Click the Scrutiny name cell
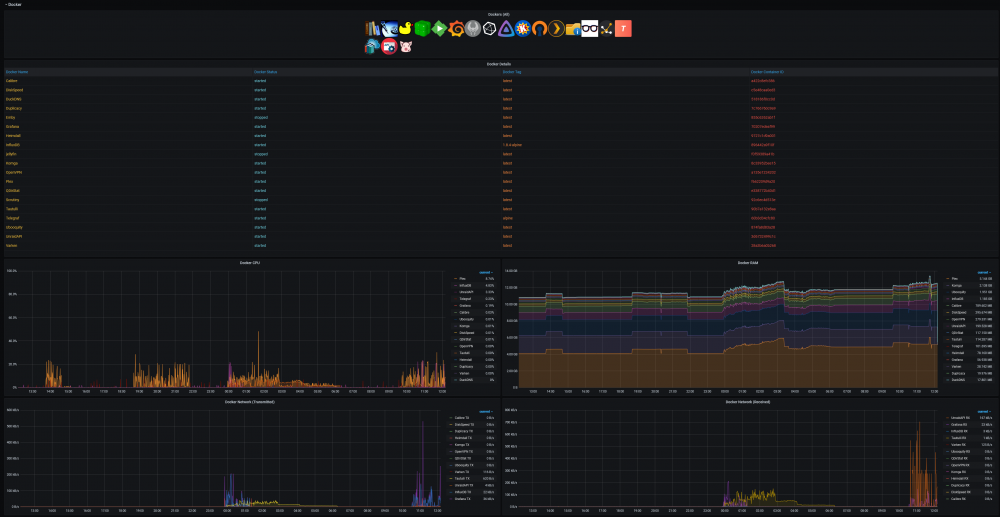Viewport: 1000px width, 517px height. (12, 200)
